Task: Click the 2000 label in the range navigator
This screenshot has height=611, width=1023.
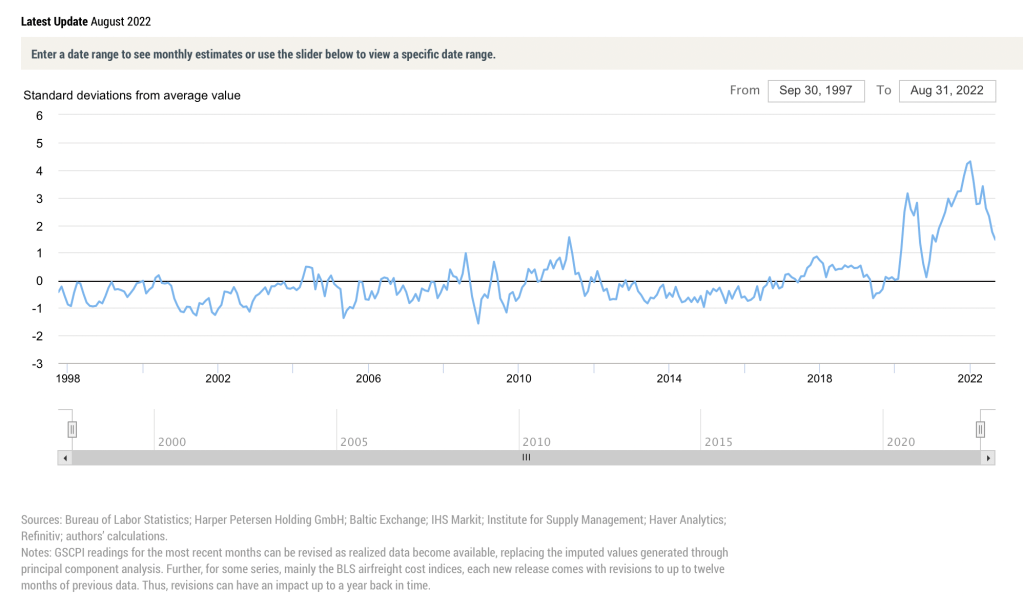Action: [x=172, y=442]
